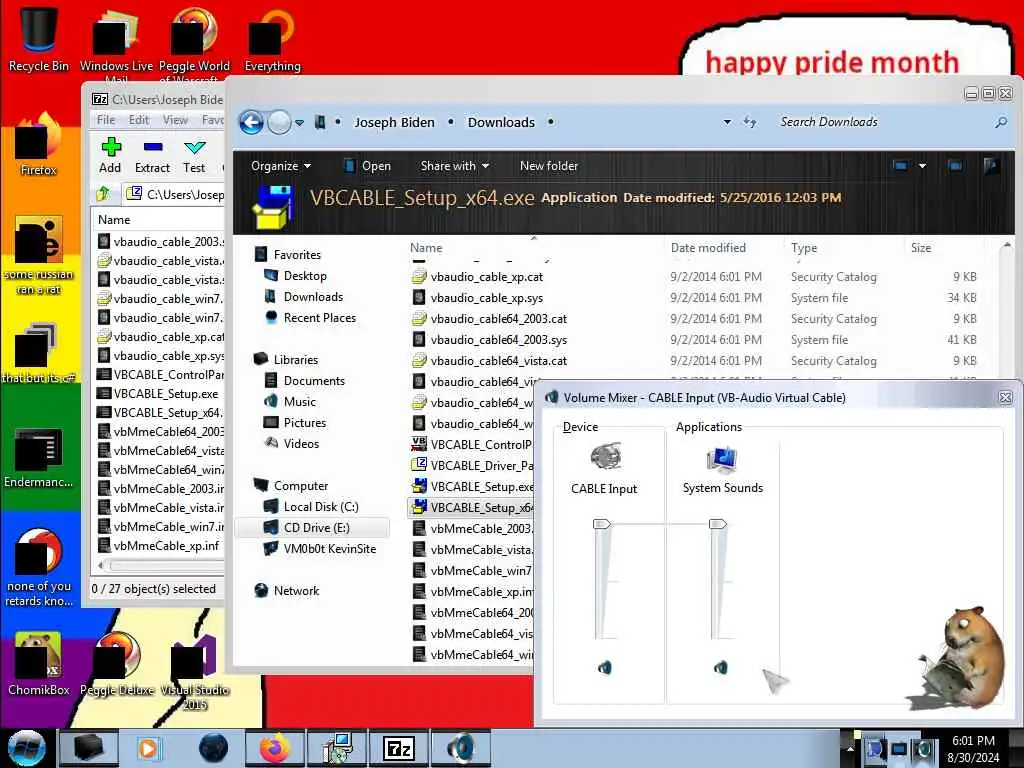
Task: Click the Explorer forward arrow button
Action: tap(280, 122)
